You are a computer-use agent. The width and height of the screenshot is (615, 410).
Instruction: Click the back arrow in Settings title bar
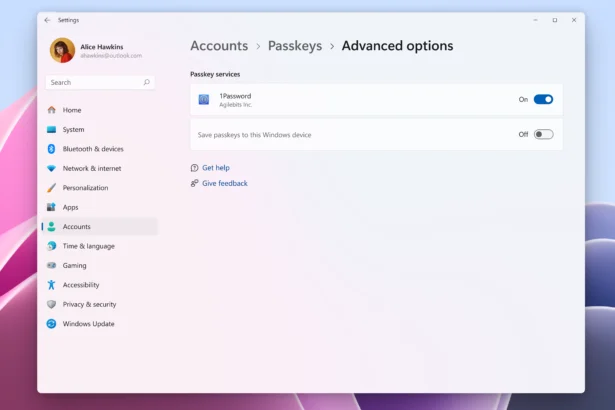pyautogui.click(x=47, y=20)
